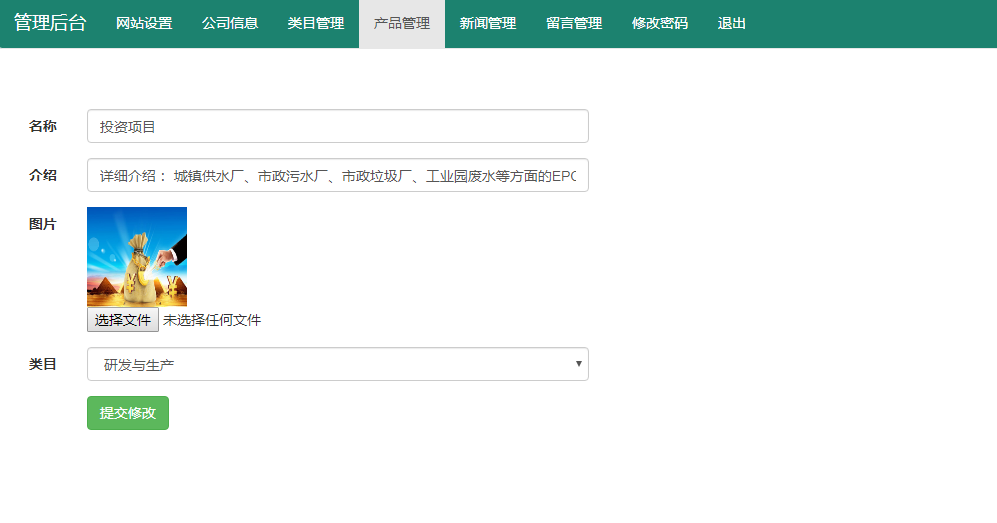
Task: Click the 管理后台 brand title
Action: [50, 23]
